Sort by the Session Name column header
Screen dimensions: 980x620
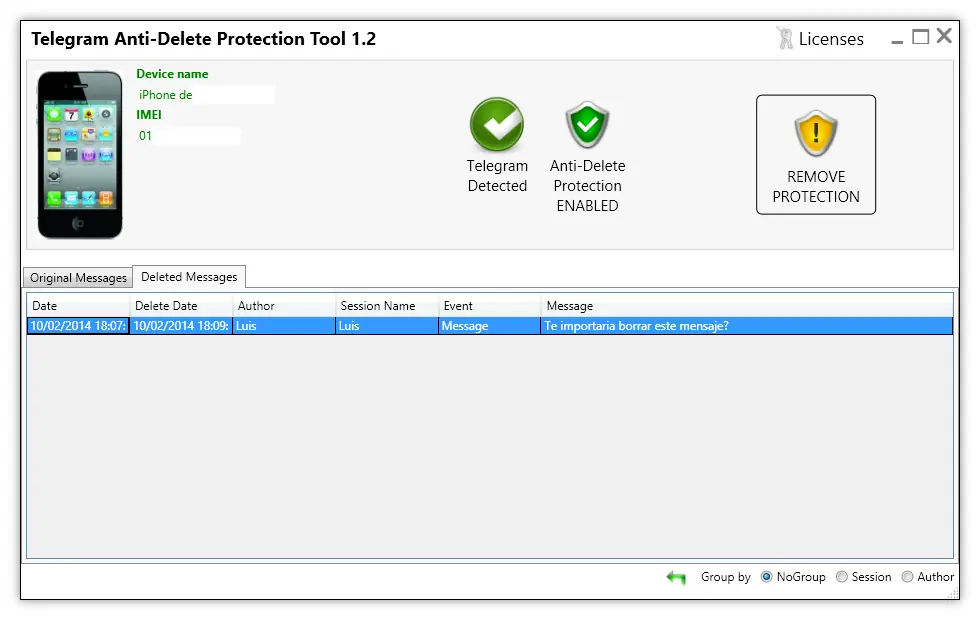pos(388,306)
